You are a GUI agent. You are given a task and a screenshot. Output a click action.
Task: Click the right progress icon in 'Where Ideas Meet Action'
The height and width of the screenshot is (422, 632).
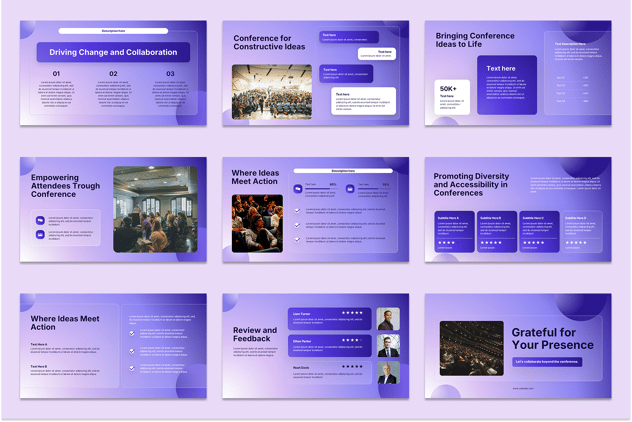[350, 188]
